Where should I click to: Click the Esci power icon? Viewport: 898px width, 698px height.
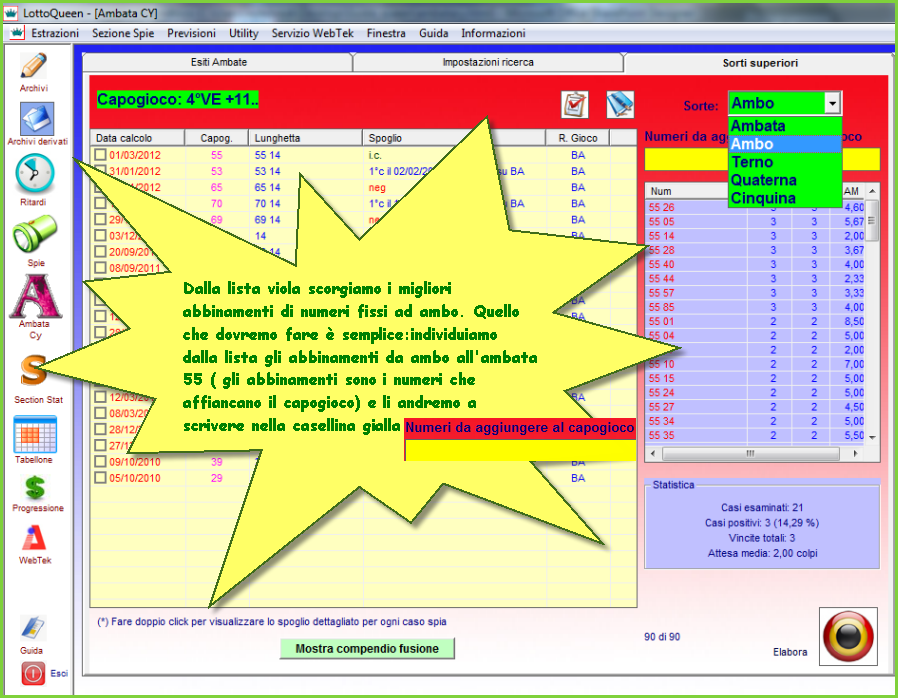pos(33,673)
